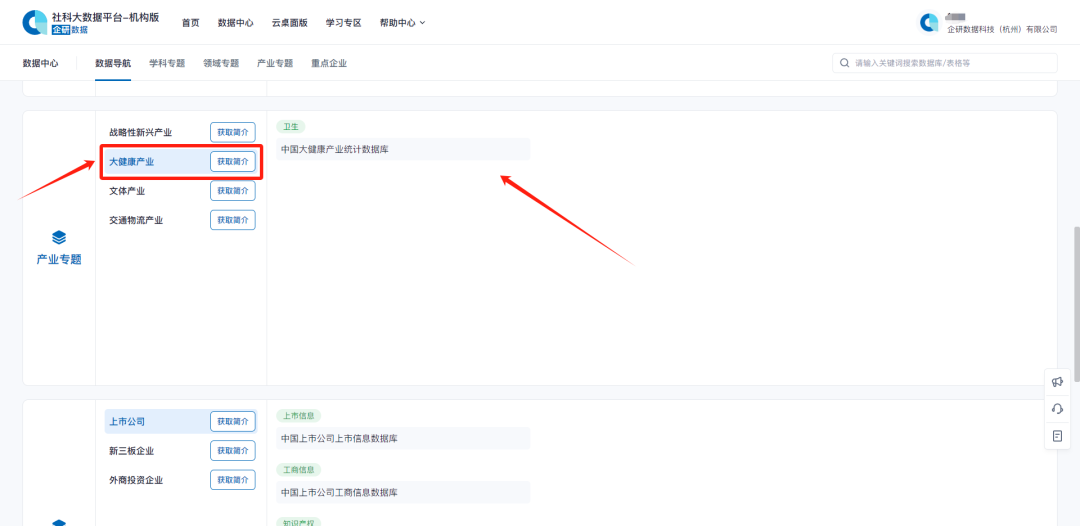Open 中国上市公司上市信息数据库

[403, 439]
